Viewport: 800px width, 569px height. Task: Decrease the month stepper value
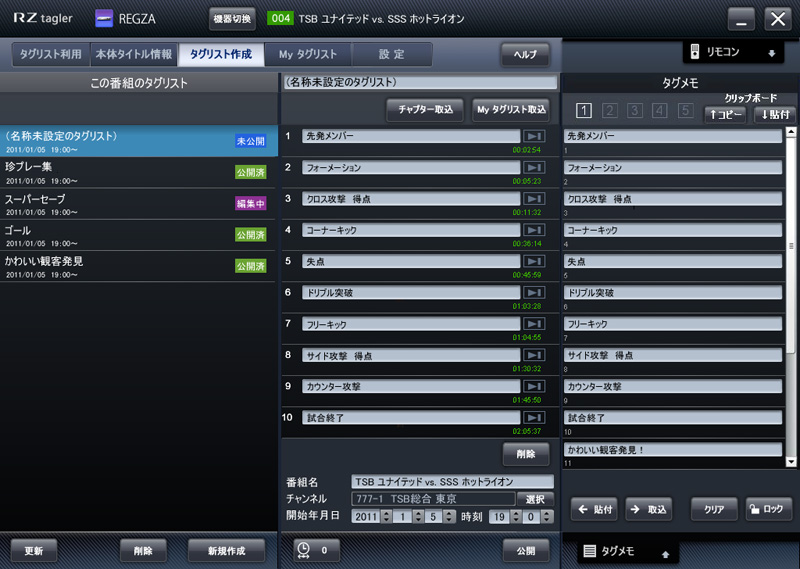click(418, 520)
